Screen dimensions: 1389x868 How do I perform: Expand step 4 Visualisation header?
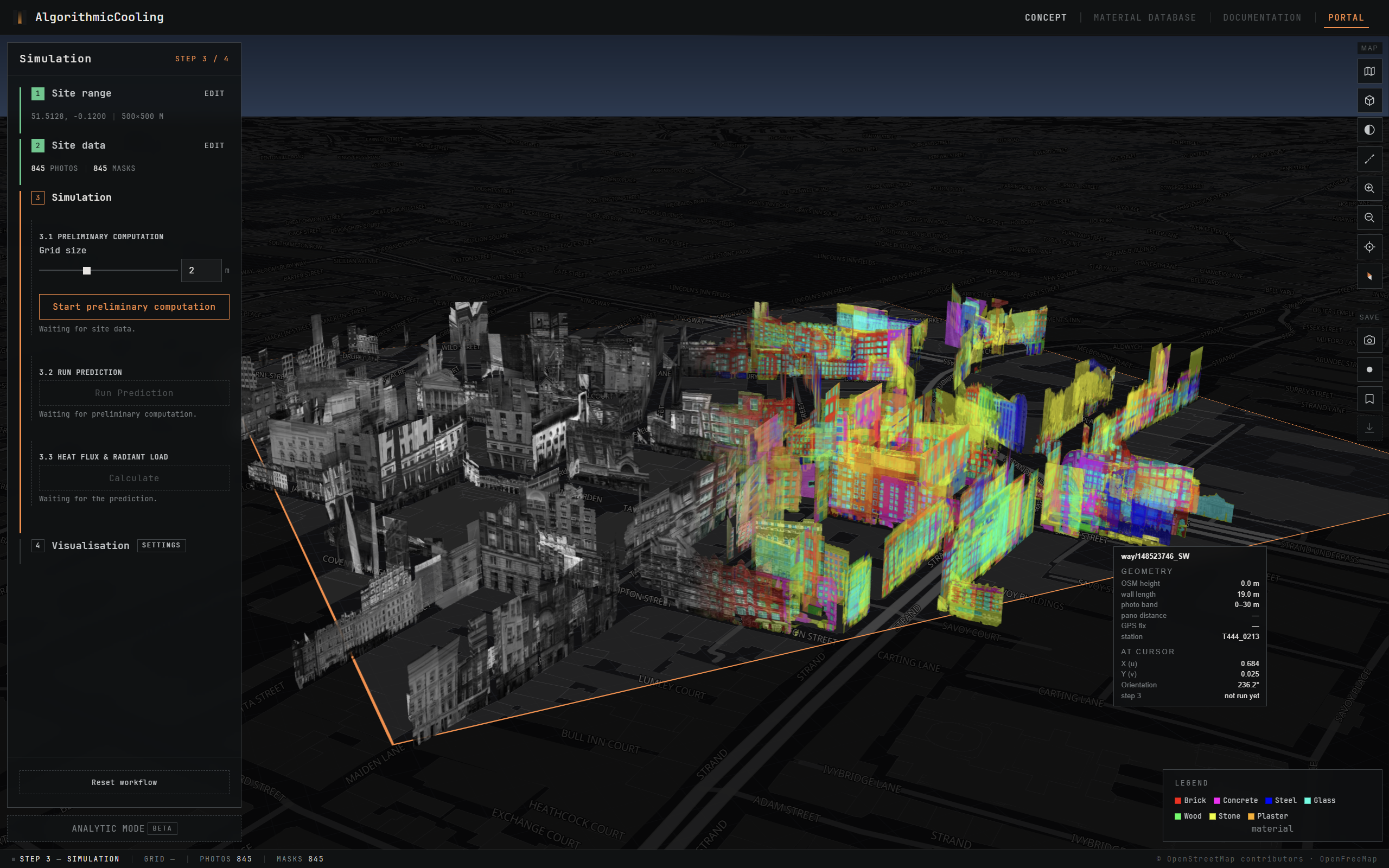pyautogui.click(x=80, y=545)
